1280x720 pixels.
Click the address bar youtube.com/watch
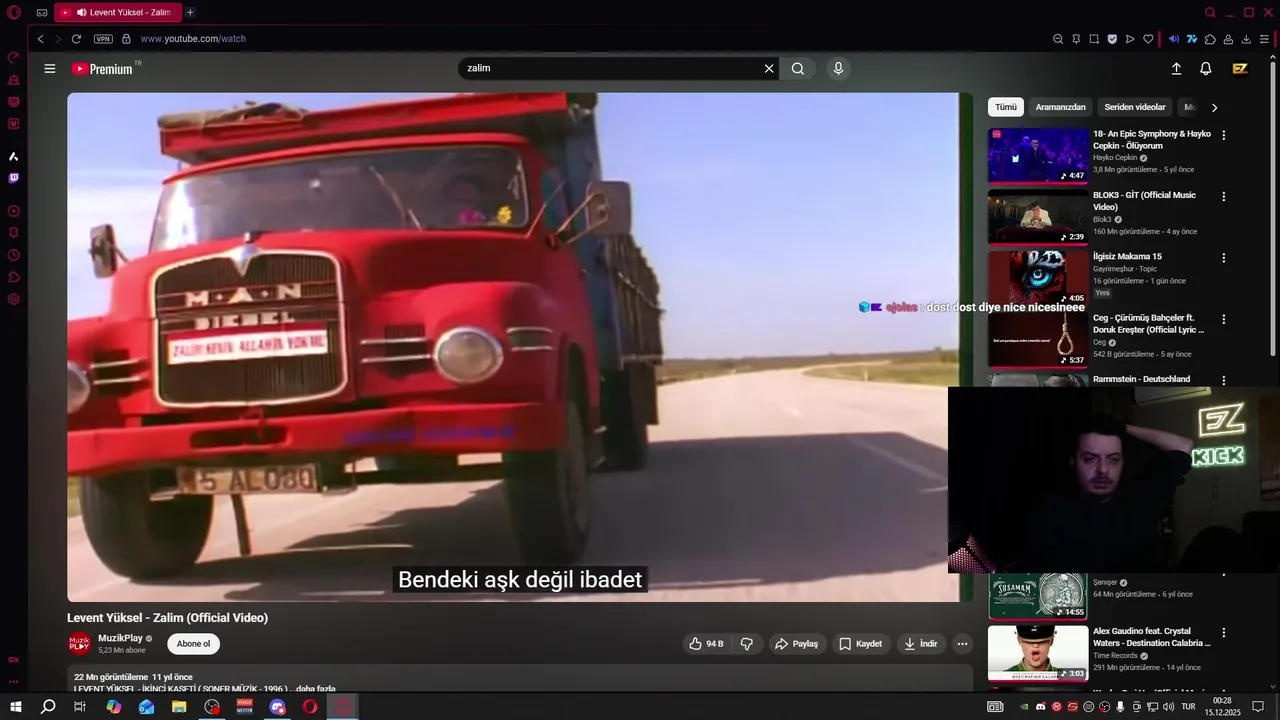[193, 39]
